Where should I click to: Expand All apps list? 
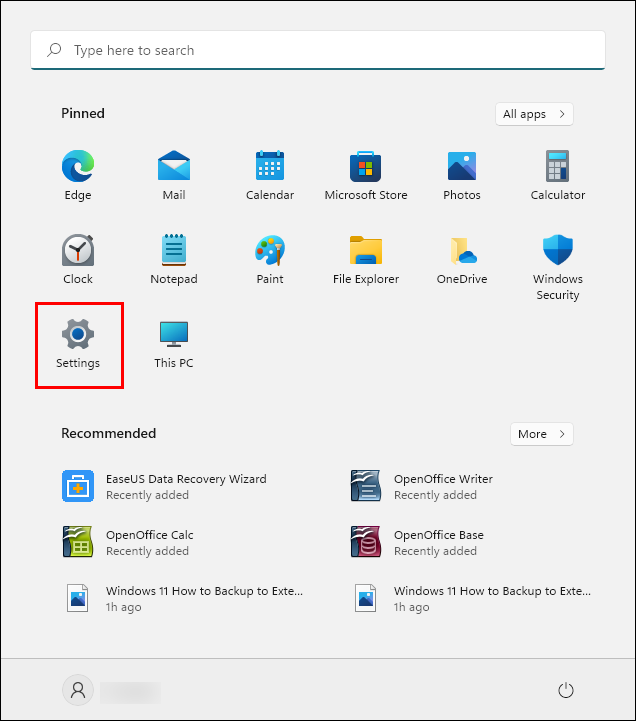point(534,114)
